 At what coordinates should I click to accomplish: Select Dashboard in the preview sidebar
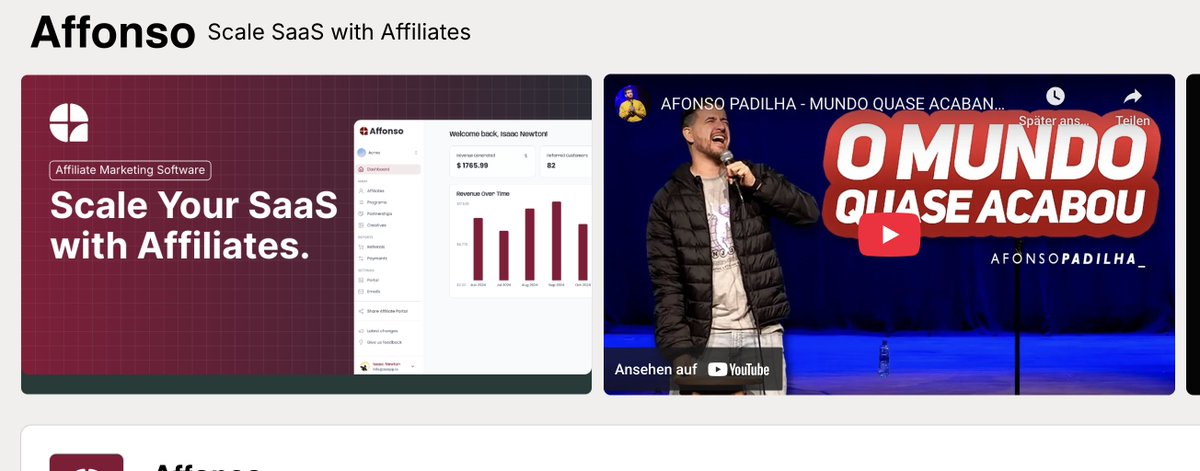(388, 169)
